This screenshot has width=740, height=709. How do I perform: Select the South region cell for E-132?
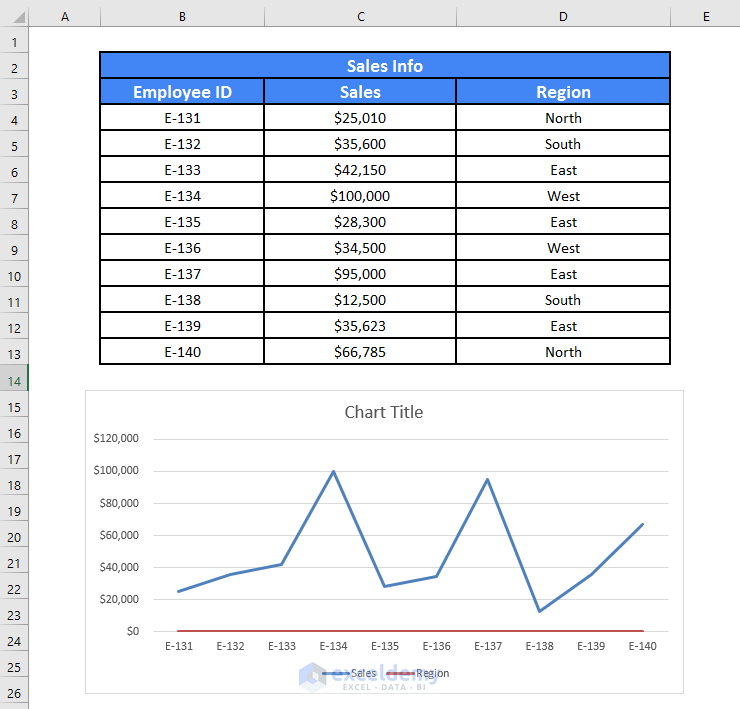pyautogui.click(x=563, y=143)
